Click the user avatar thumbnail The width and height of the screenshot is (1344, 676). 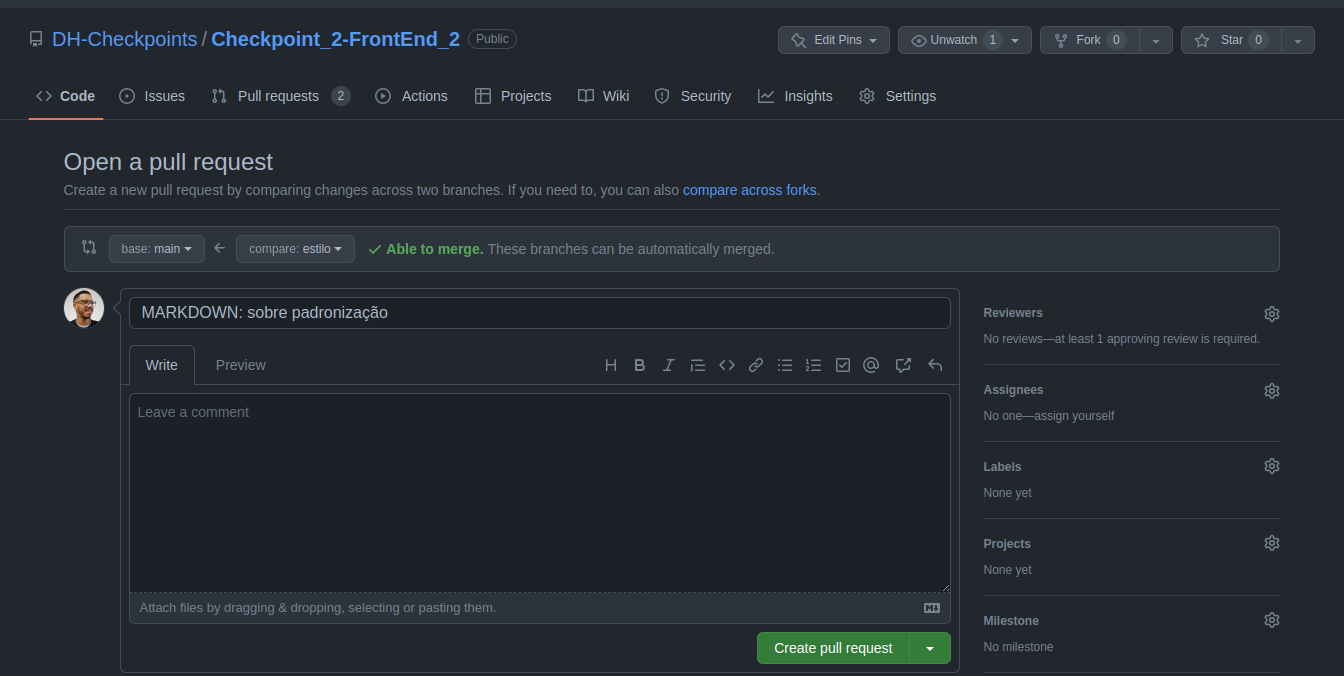[x=84, y=308]
